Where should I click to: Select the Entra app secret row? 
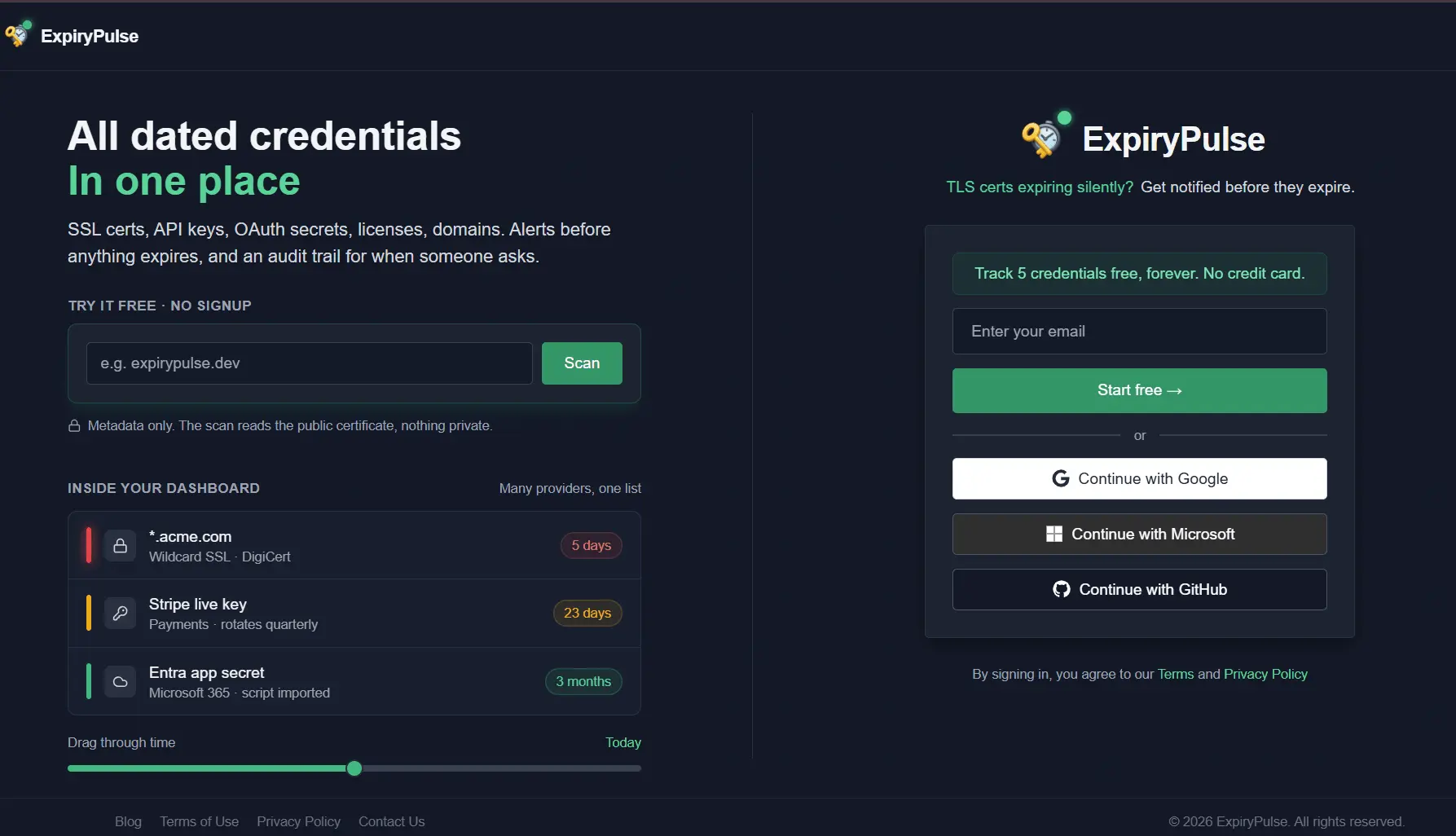click(354, 682)
